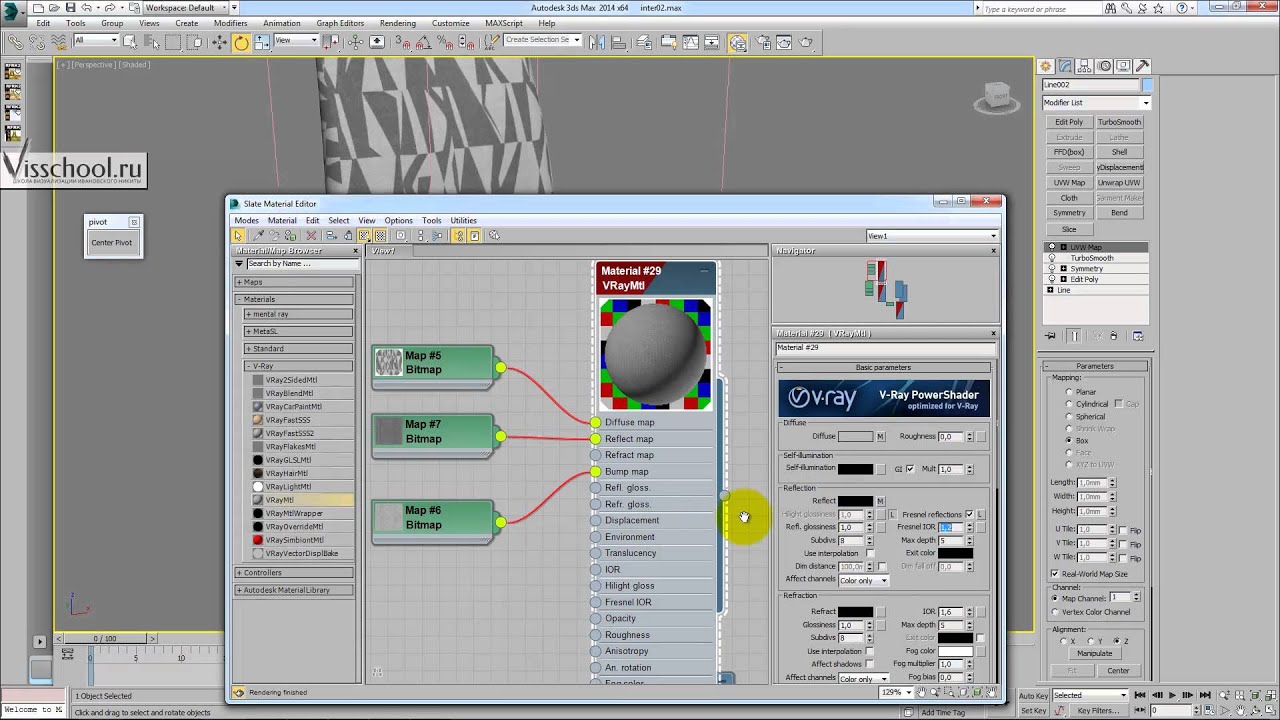Screen dimensions: 1280x720
Task: Enable Affect shadows checkbox
Action: (x=870, y=664)
